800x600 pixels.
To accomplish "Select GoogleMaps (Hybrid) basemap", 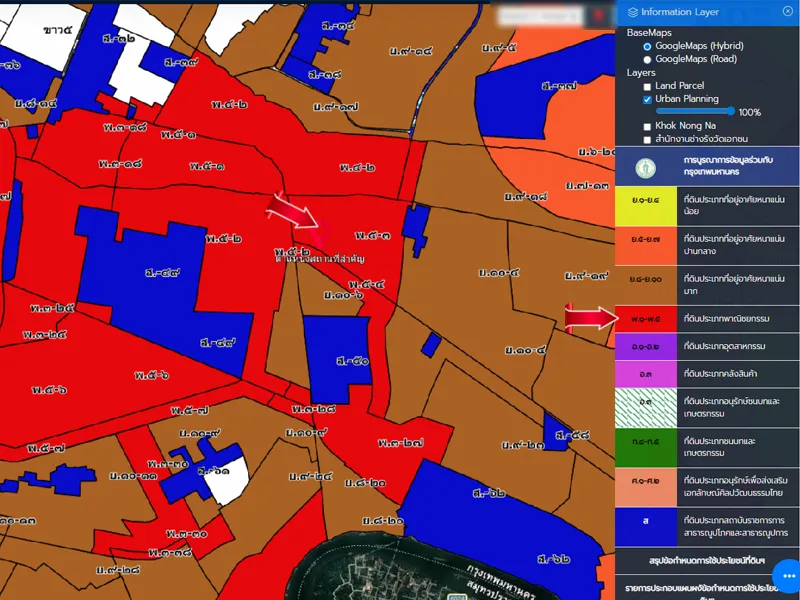I will [x=647, y=46].
